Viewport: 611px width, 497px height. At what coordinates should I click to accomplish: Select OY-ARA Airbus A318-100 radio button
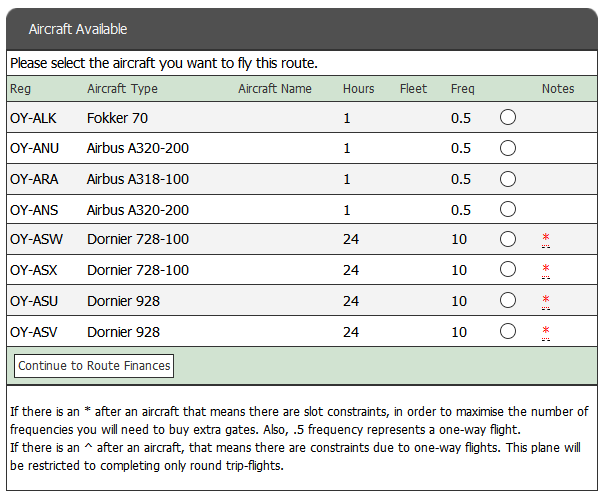[508, 179]
